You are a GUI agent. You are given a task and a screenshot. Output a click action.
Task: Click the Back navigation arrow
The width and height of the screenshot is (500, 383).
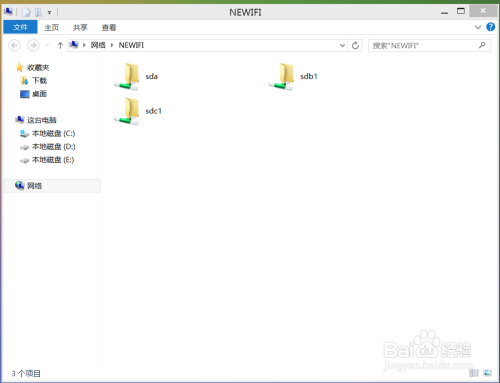point(14,45)
